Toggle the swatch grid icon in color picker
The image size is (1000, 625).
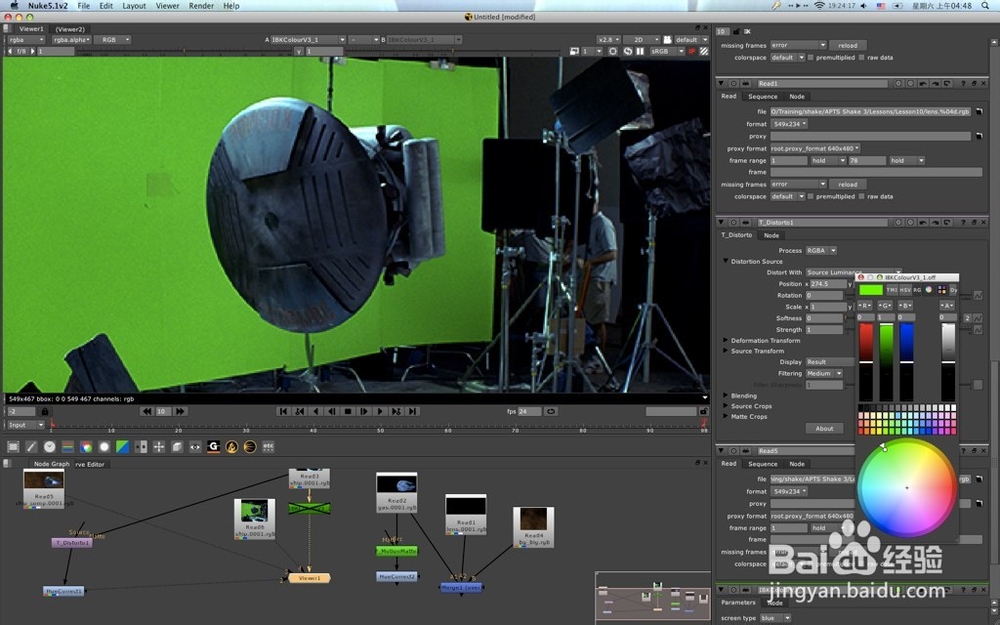pos(941,290)
